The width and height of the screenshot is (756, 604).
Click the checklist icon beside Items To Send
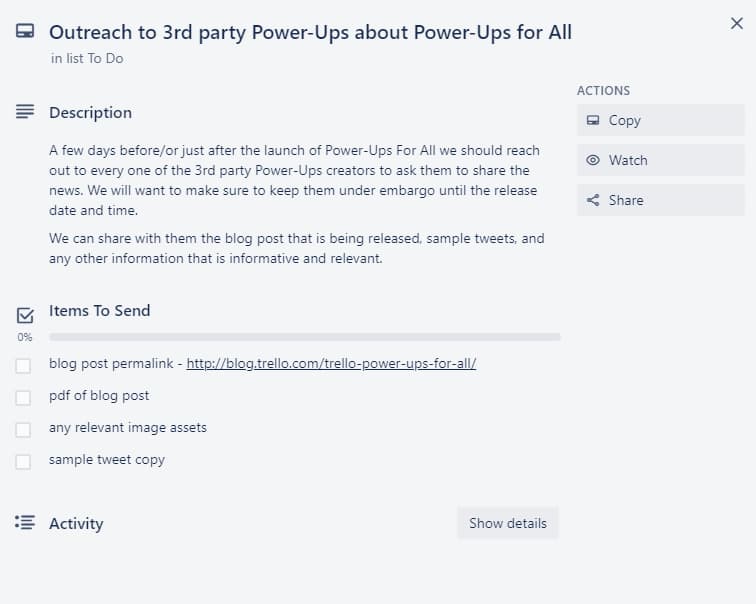pos(25,316)
